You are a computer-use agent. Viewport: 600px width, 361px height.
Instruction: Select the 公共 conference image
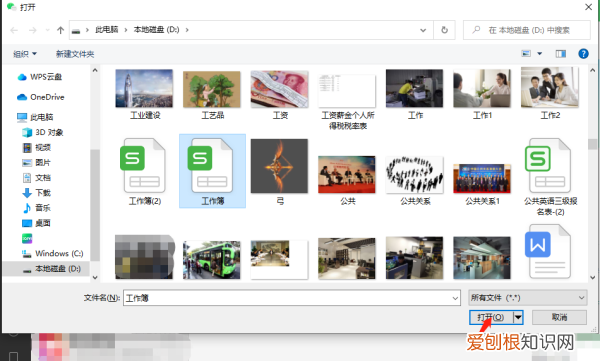(x=347, y=175)
